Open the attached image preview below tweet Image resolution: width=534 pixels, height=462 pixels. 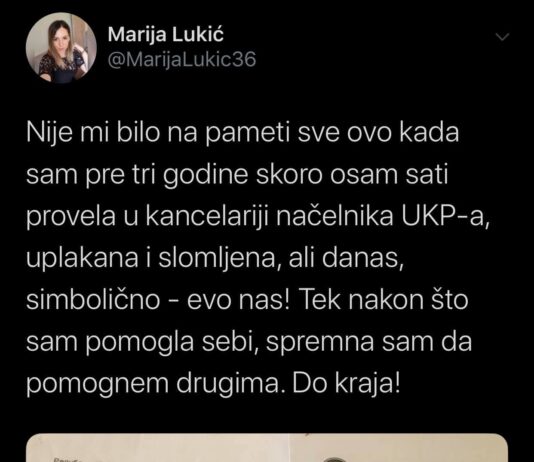coord(267,448)
